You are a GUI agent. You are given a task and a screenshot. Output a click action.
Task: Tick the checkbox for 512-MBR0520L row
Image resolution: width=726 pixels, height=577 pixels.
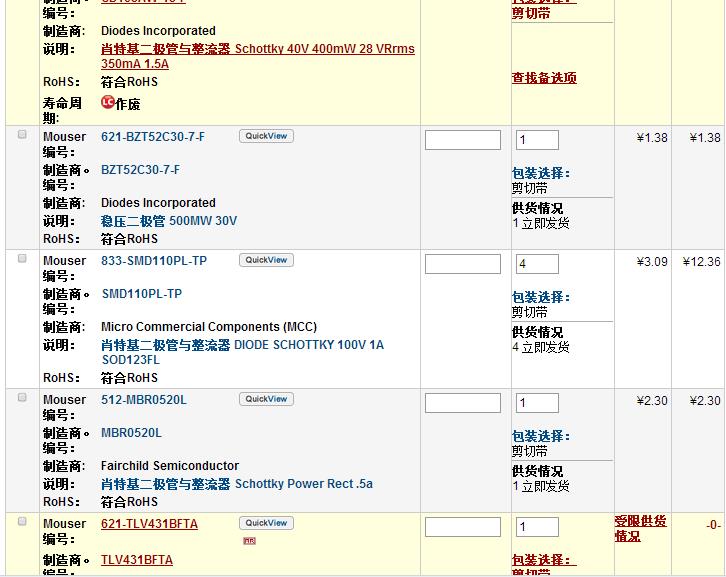tap(22, 397)
